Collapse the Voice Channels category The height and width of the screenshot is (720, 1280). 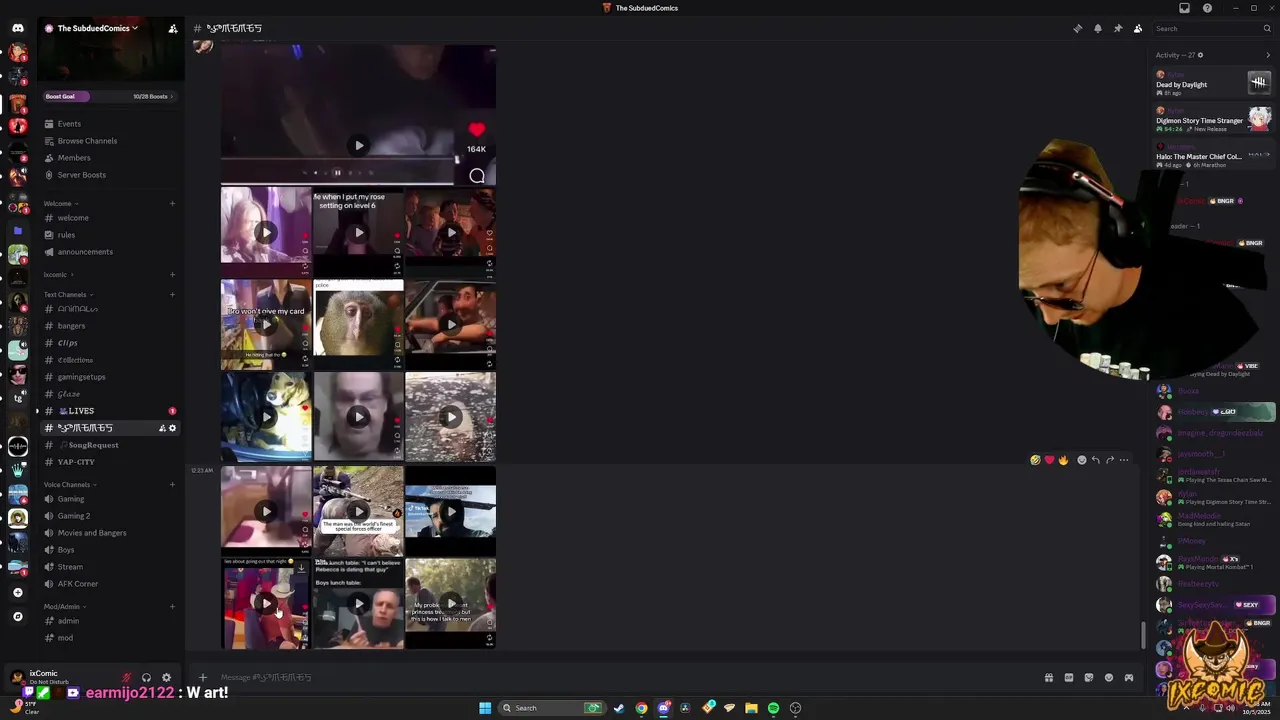point(70,485)
